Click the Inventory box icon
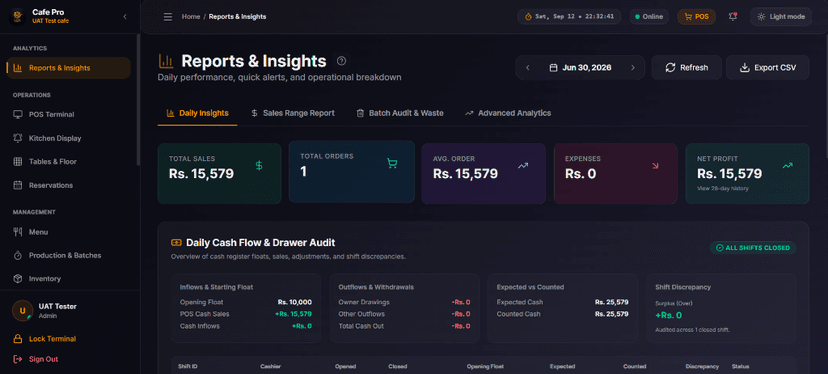Viewport: 828px width, 374px height. (17, 278)
